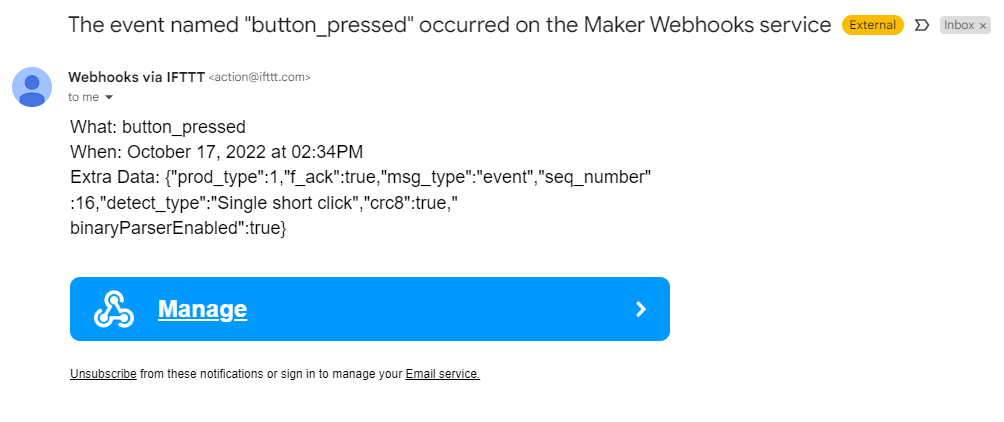Open the underlined Manage link
Screen dimensions: 1004x422
click(202, 310)
